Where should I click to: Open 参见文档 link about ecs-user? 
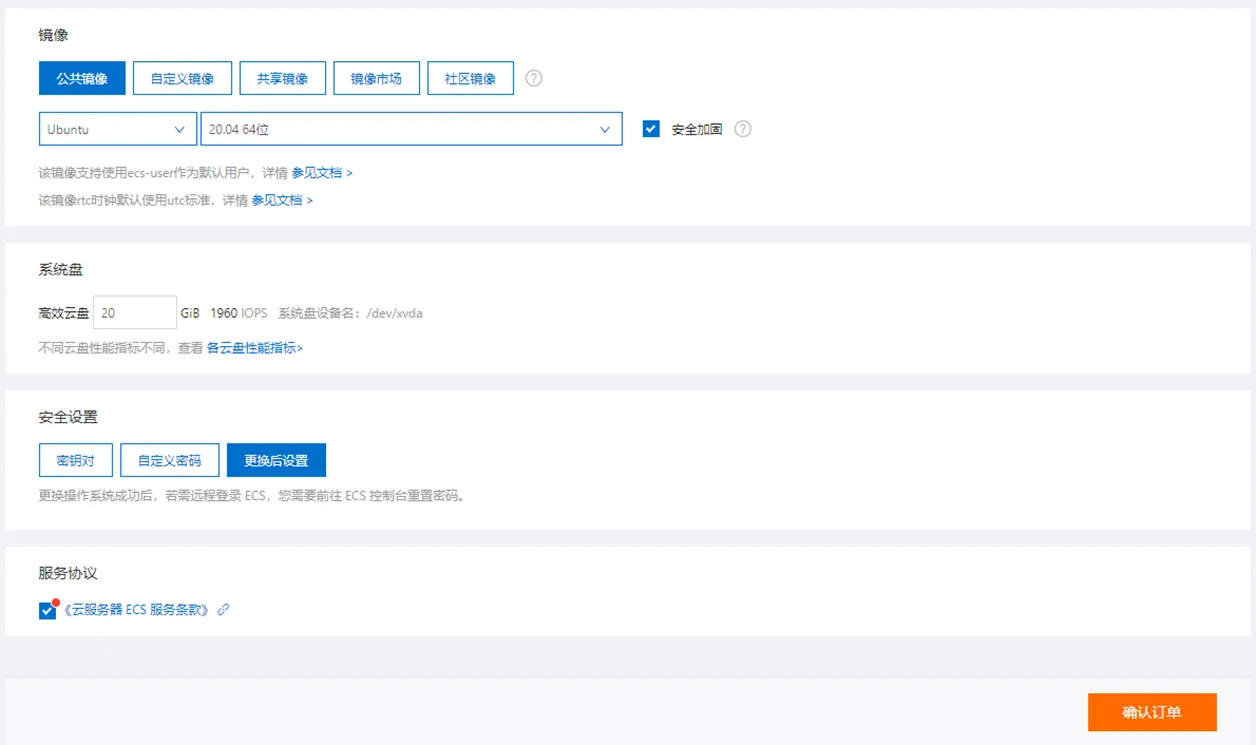(x=322, y=173)
